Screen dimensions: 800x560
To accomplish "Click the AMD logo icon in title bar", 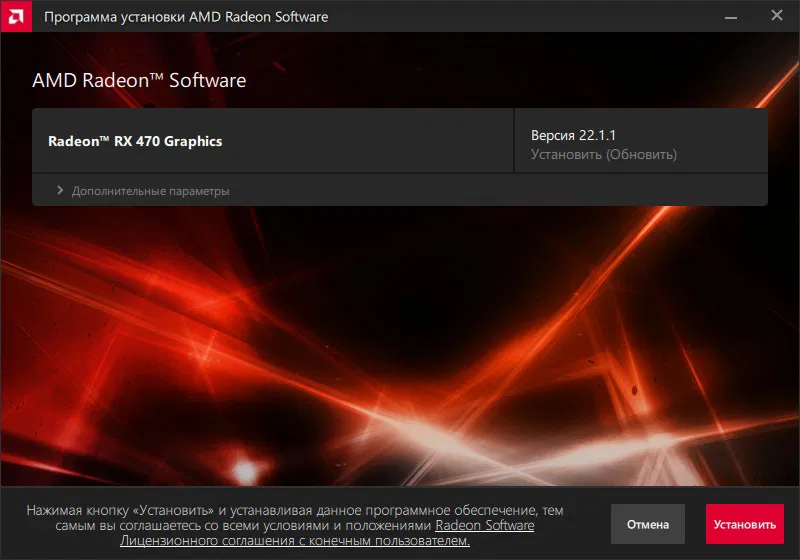I will click(16, 16).
